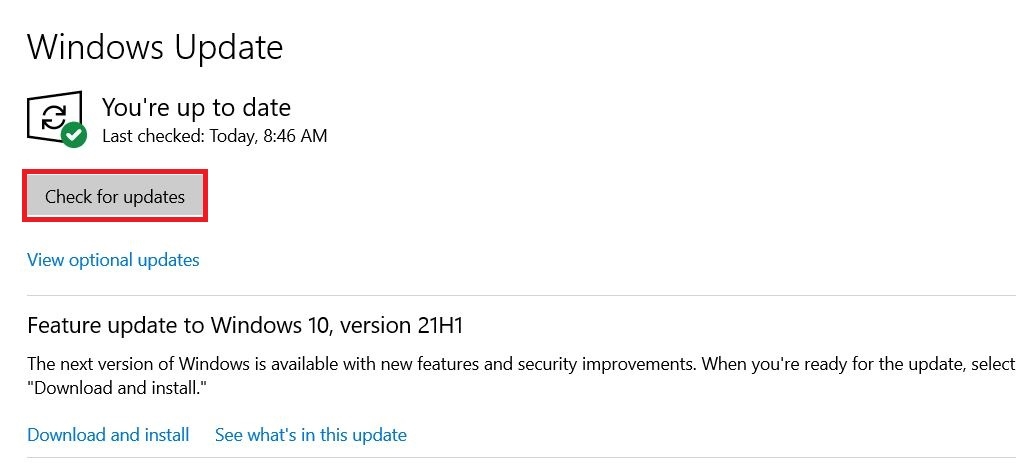The image size is (1036, 473).
Task: Click the green checkmark badge
Action: tap(74, 135)
